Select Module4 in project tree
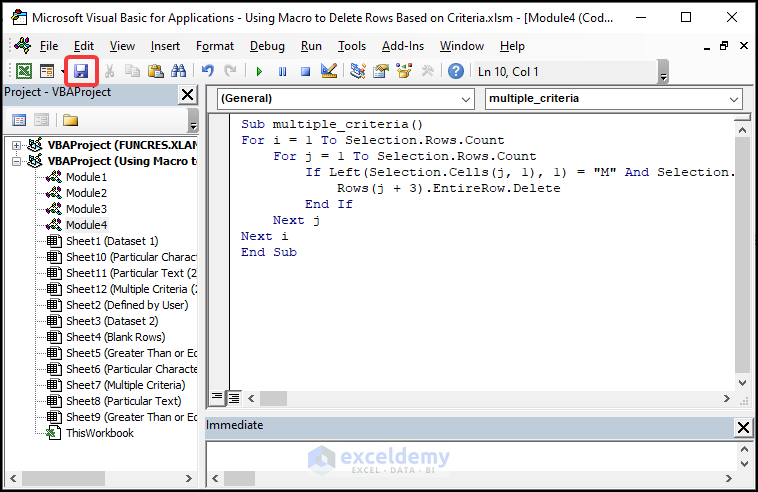Image resolution: width=758 pixels, height=492 pixels. coord(86,225)
